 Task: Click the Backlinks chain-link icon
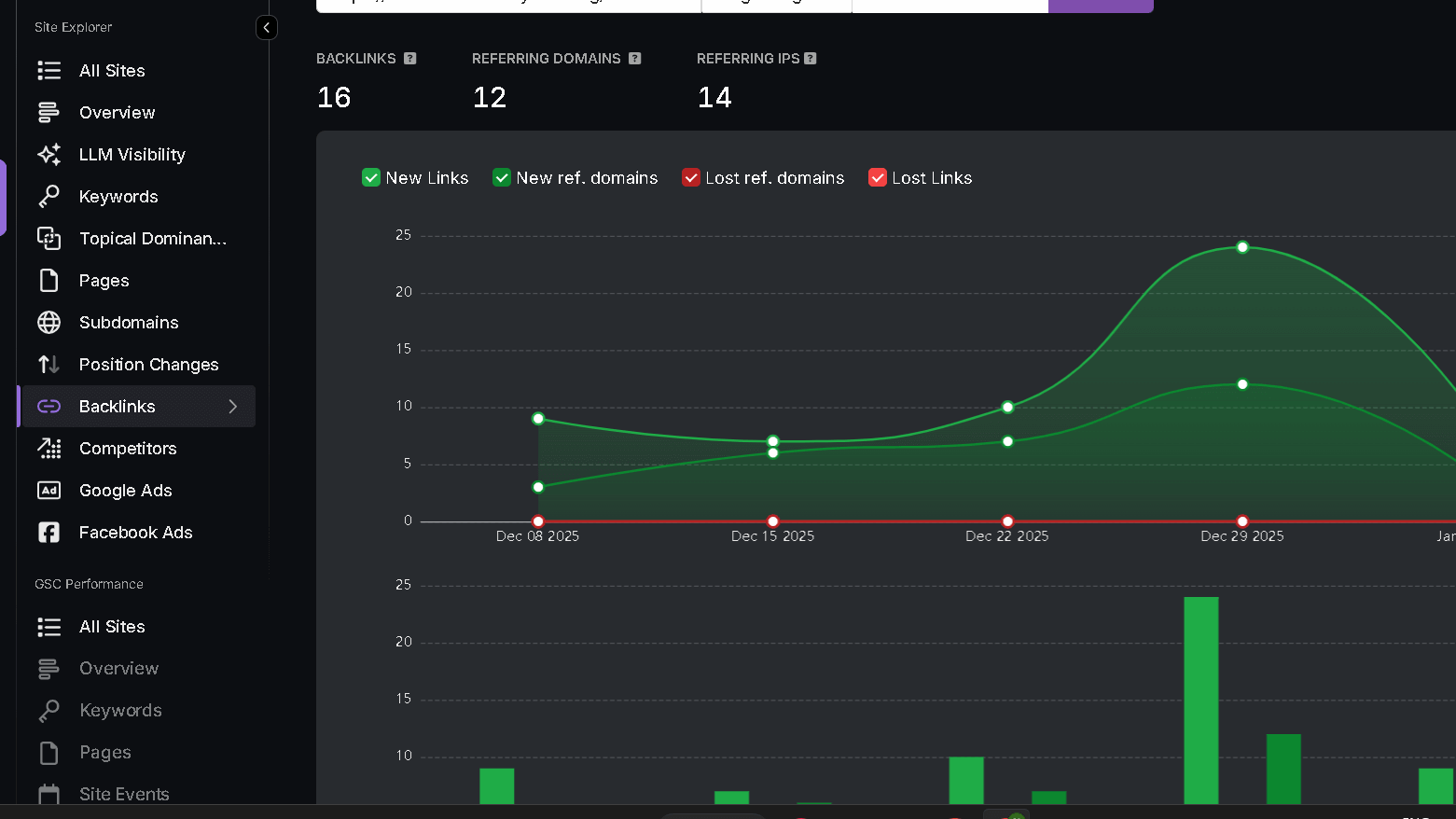(49, 406)
